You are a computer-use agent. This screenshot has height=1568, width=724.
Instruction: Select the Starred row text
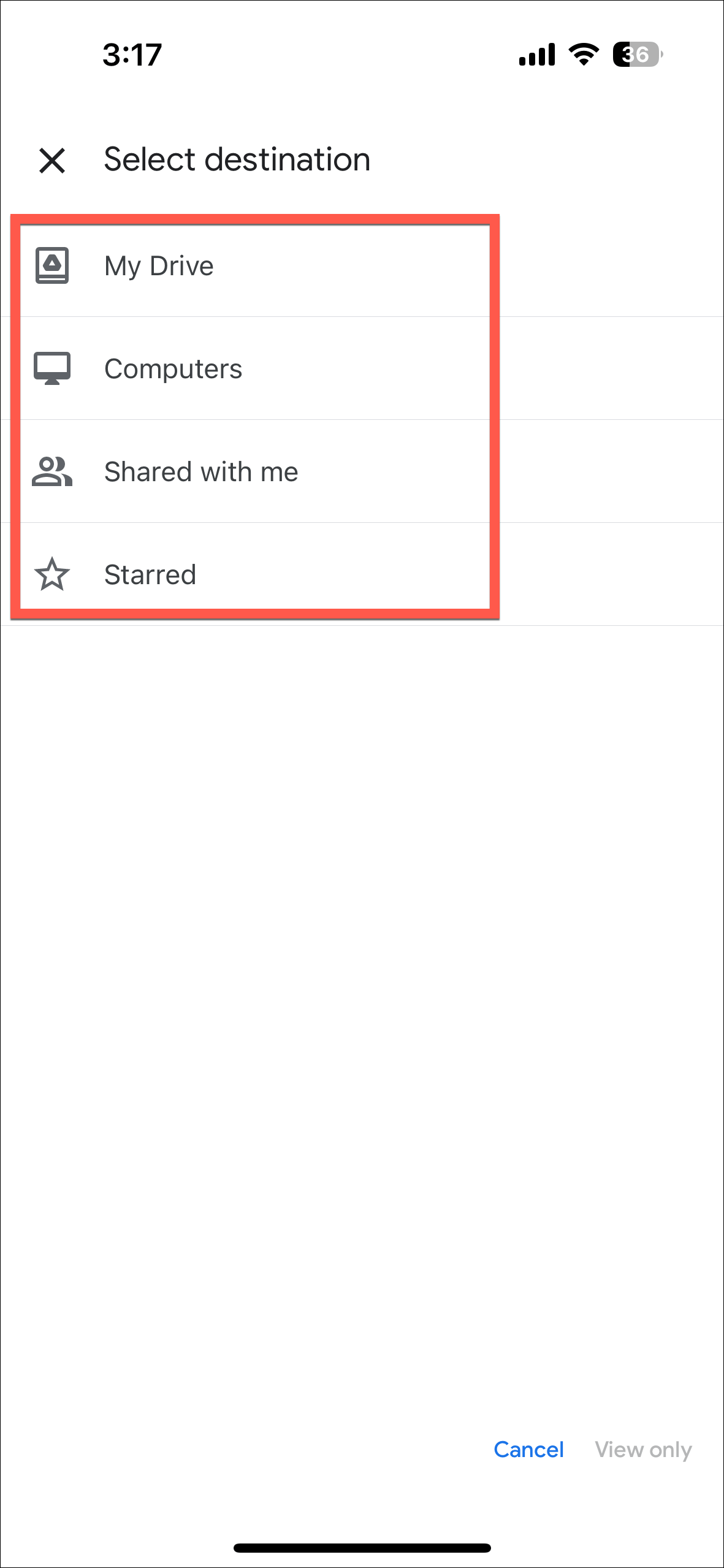[150, 574]
